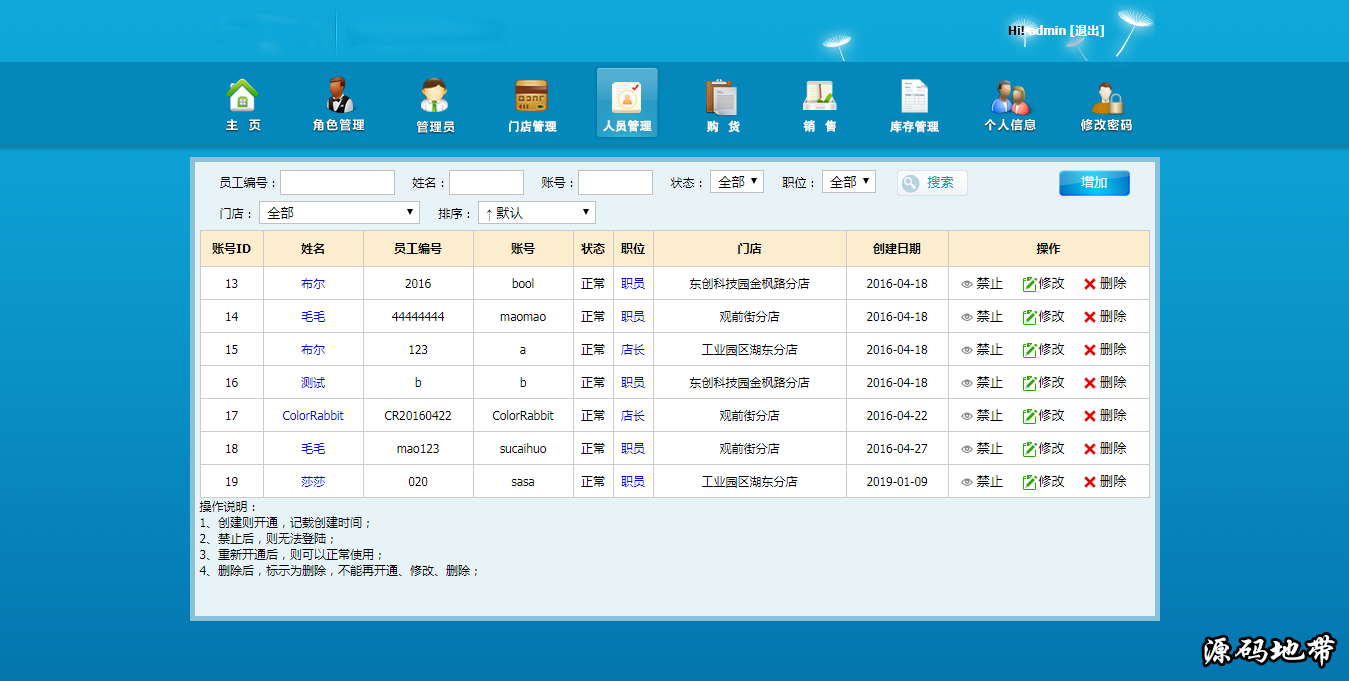
Task: Select store cell 工业园区湖东分店 in row 15
Action: 749,350
